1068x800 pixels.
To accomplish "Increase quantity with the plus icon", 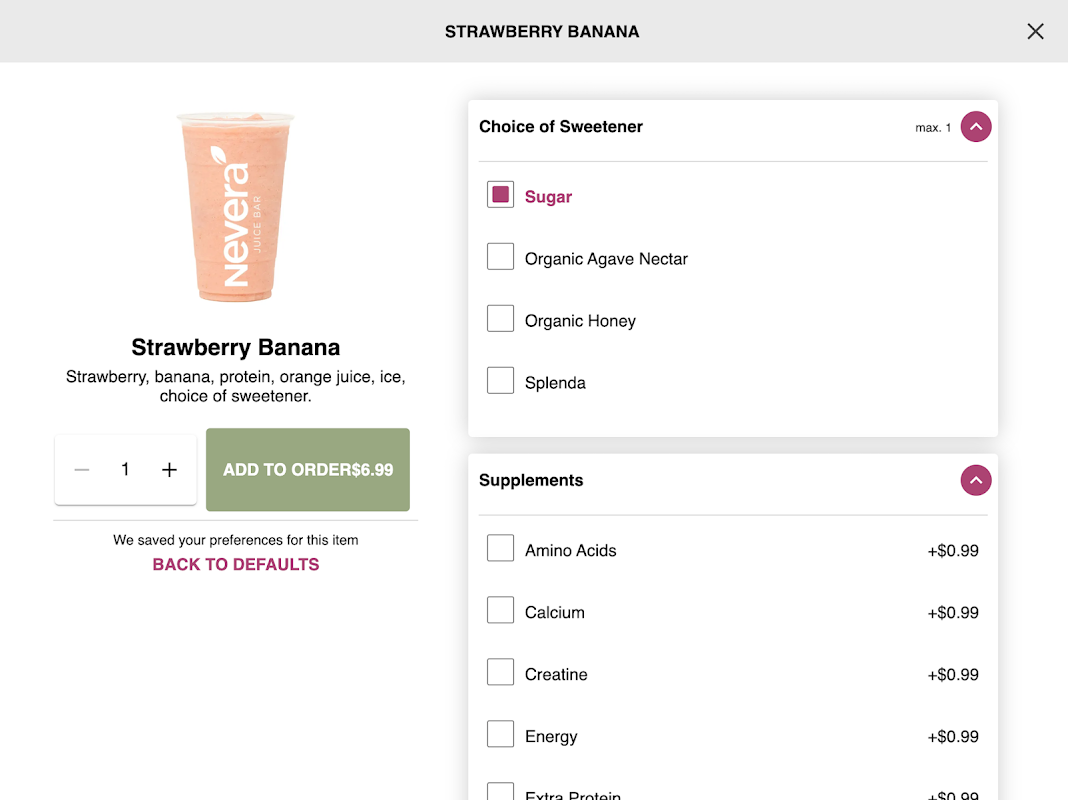I will point(169,470).
